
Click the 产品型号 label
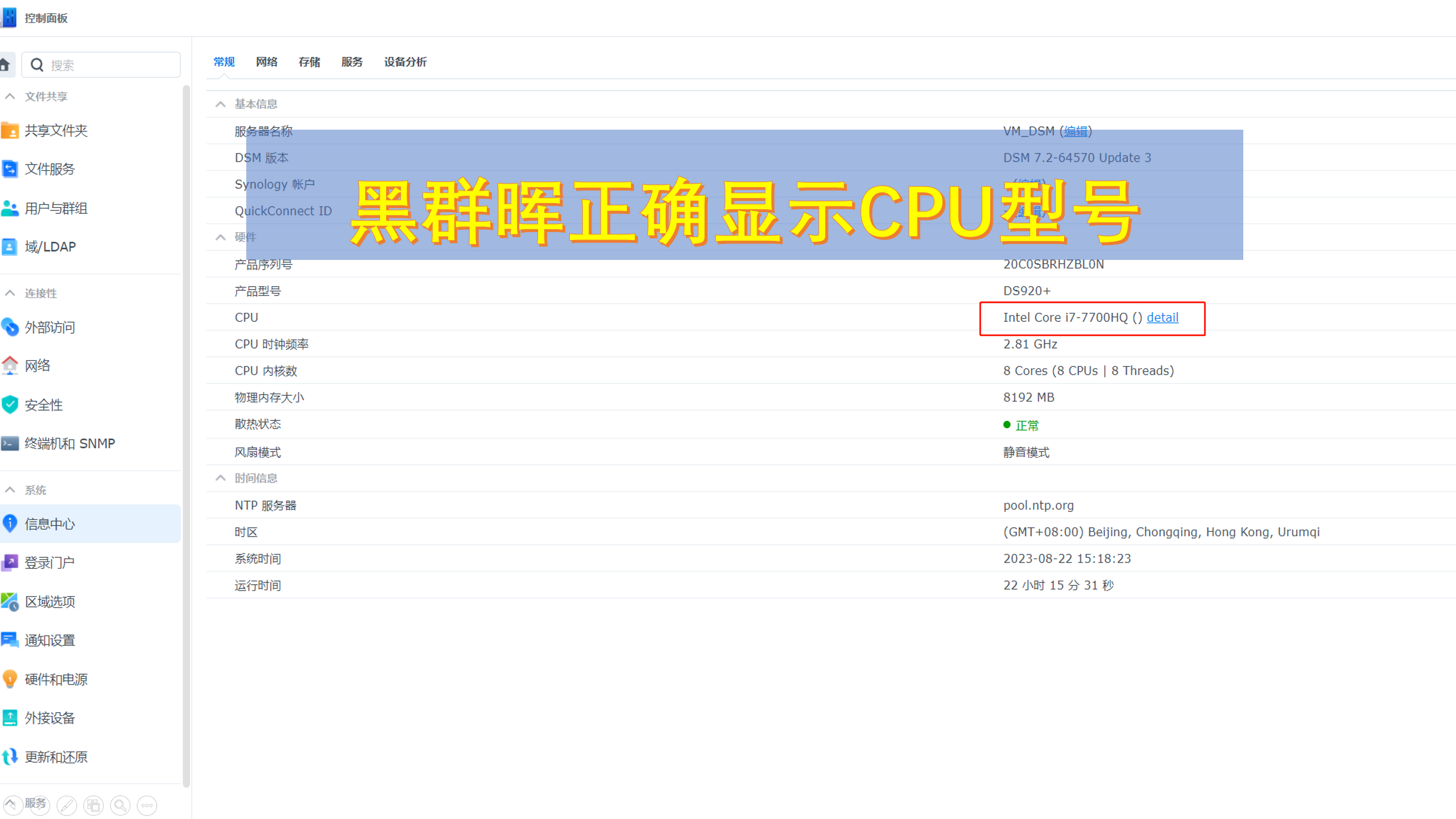pos(258,291)
